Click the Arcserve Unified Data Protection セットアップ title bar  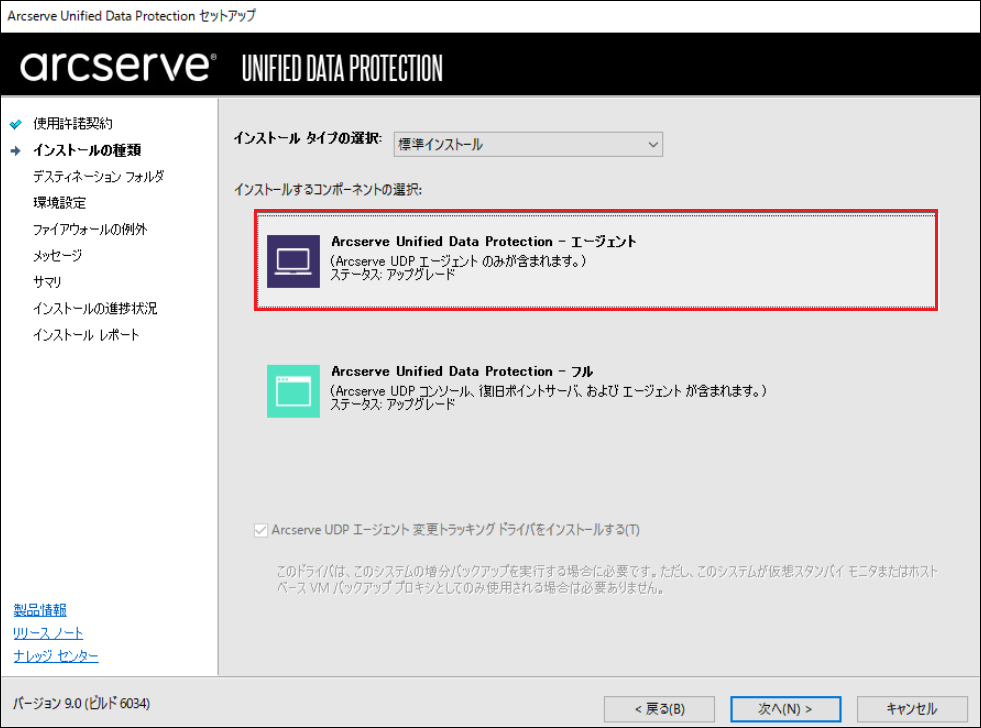[x=131, y=16]
